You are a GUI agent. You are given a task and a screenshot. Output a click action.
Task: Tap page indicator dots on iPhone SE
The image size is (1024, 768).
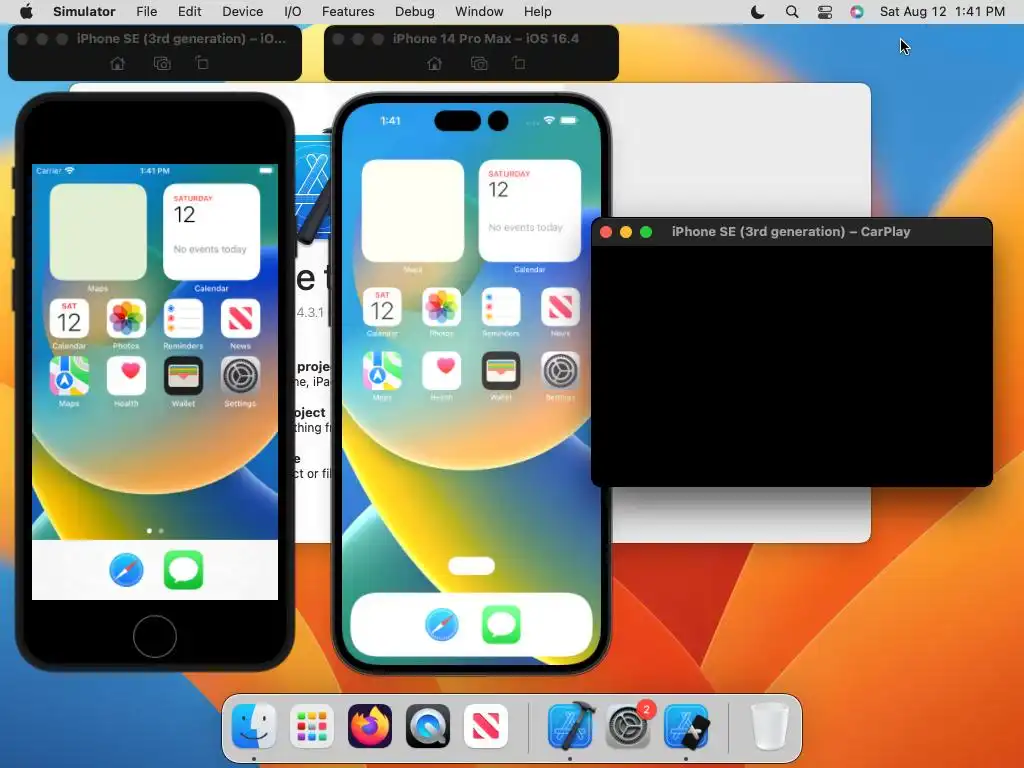(155, 531)
